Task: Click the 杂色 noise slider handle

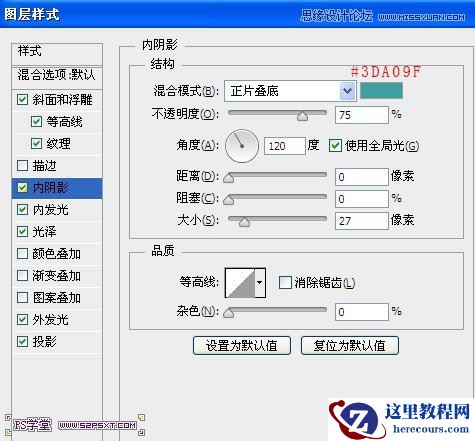Action: tap(228, 313)
